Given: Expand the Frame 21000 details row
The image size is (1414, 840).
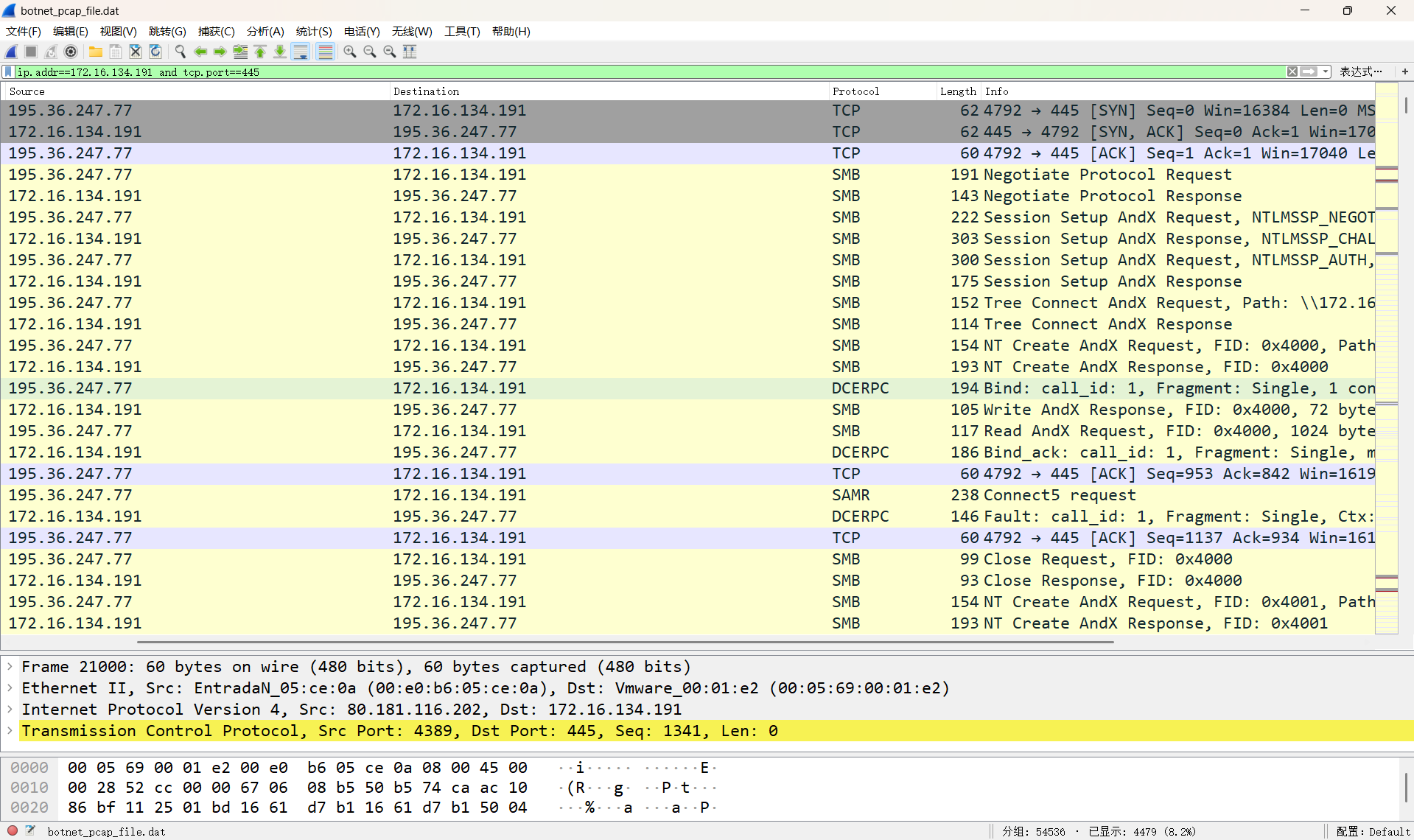Looking at the screenshot, I should coord(10,667).
